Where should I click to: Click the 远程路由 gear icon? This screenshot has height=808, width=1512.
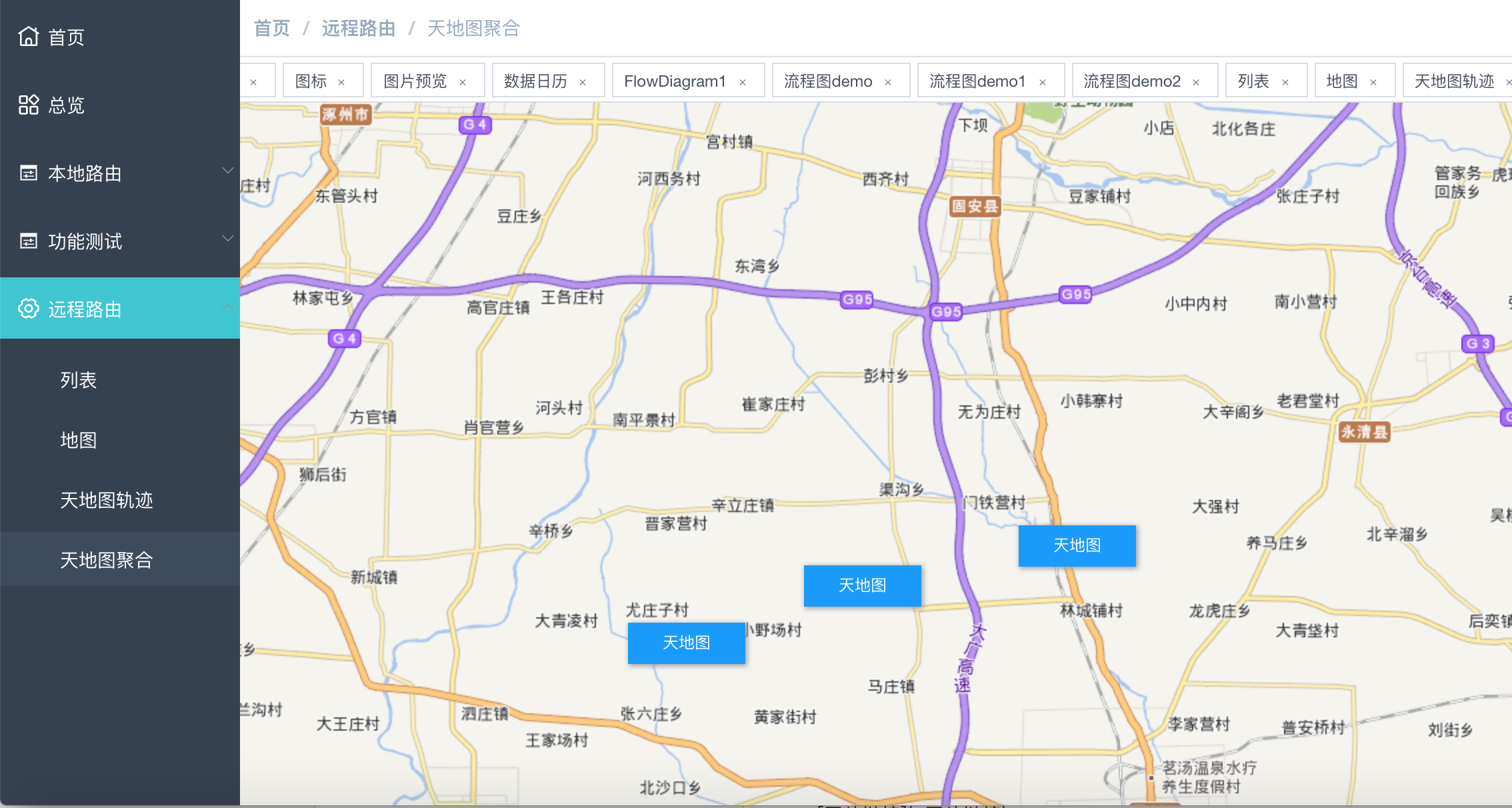(x=28, y=309)
